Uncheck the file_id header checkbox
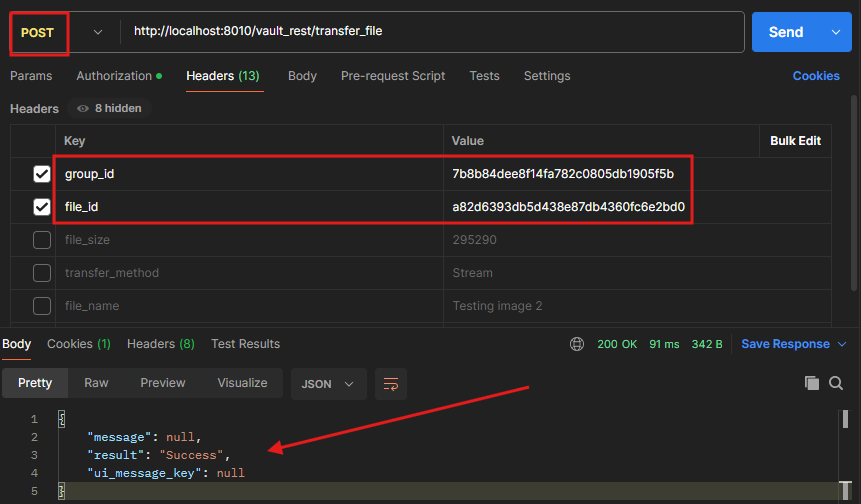The height and width of the screenshot is (504, 861). coord(42,207)
